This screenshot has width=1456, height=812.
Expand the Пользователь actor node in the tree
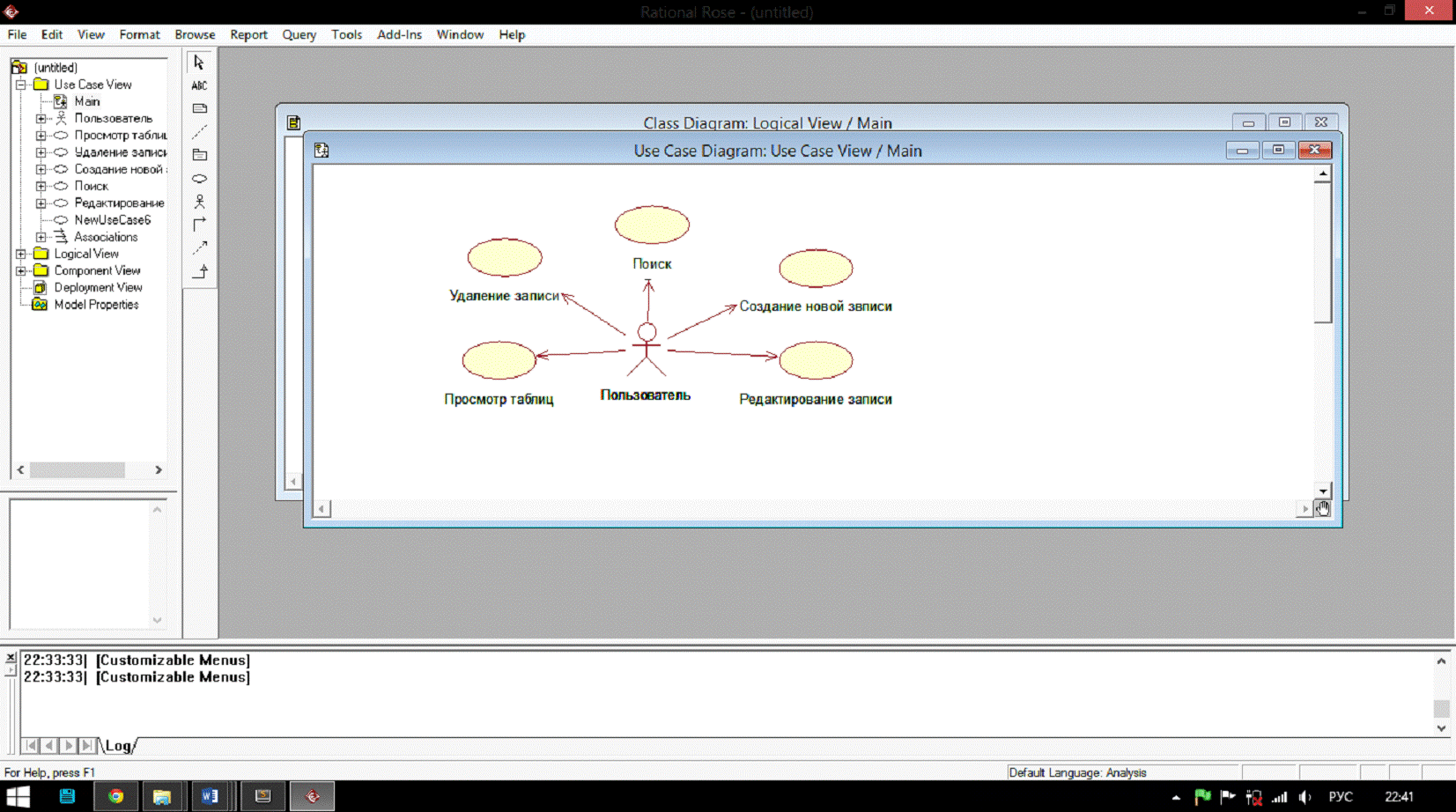(x=41, y=118)
